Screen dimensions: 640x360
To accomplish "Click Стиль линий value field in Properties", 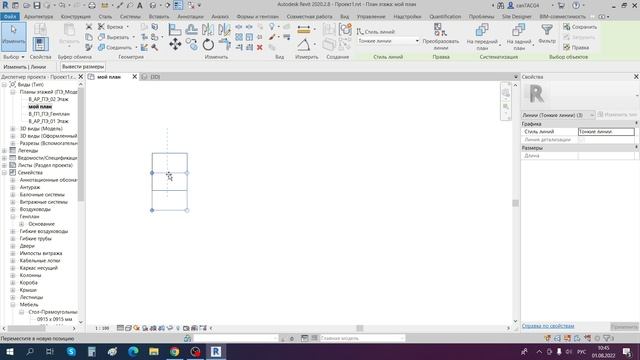I will coord(606,131).
